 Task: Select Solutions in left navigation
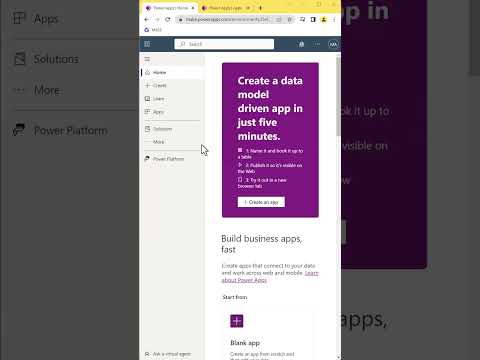click(x=172, y=129)
